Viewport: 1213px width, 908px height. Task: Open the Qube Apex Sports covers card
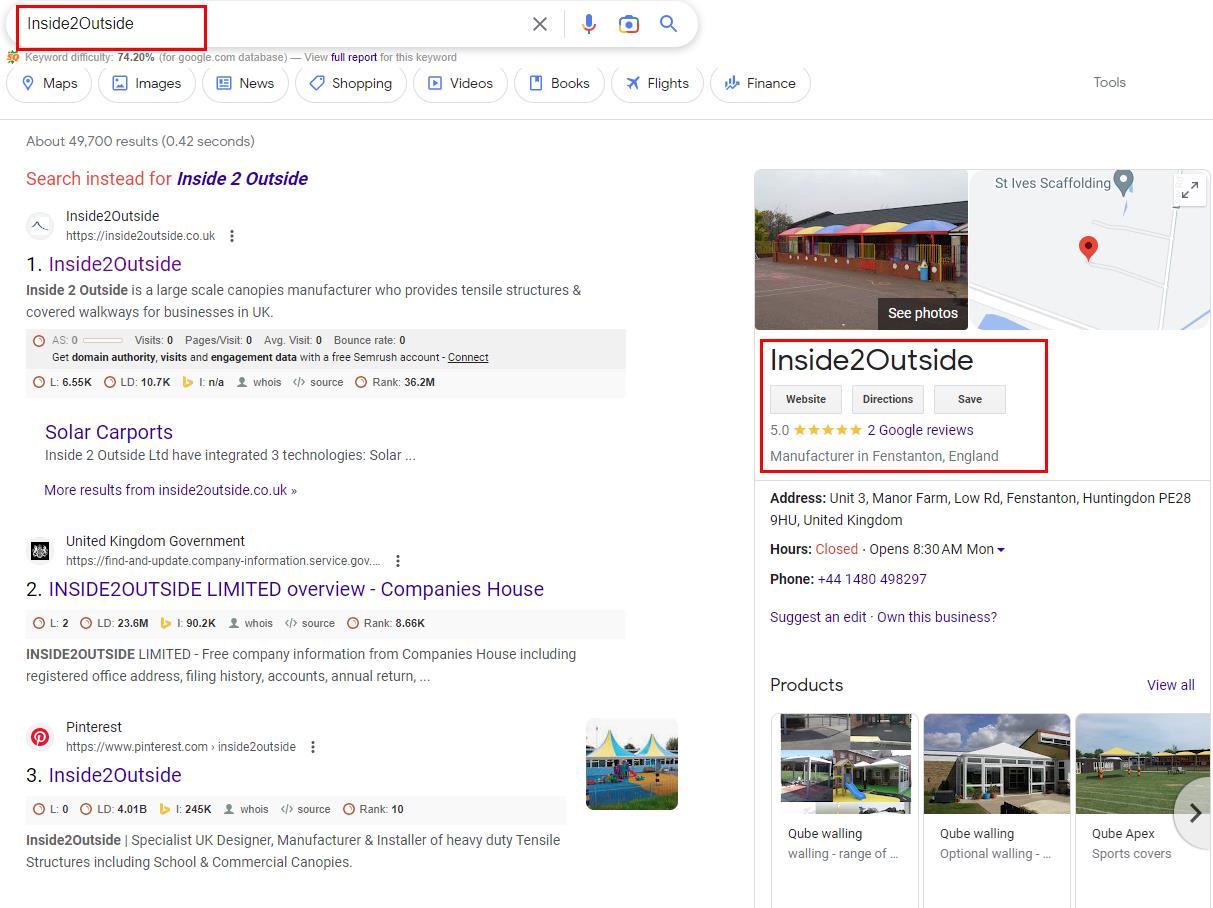pyautogui.click(x=1144, y=810)
